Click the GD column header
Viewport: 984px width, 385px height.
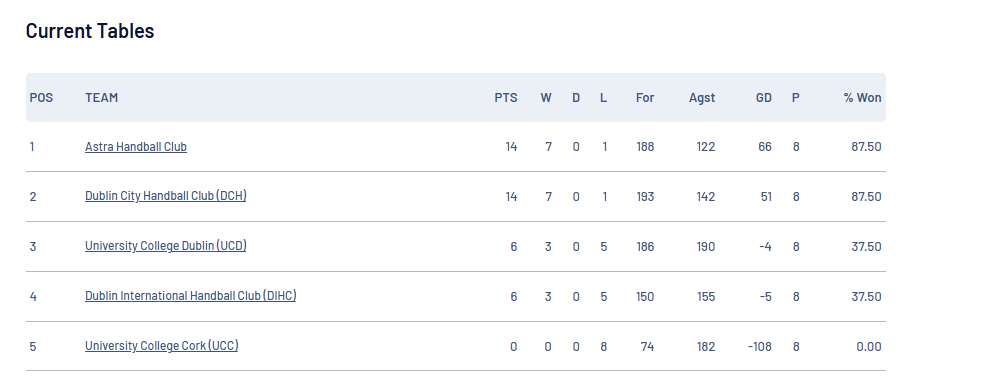click(764, 98)
